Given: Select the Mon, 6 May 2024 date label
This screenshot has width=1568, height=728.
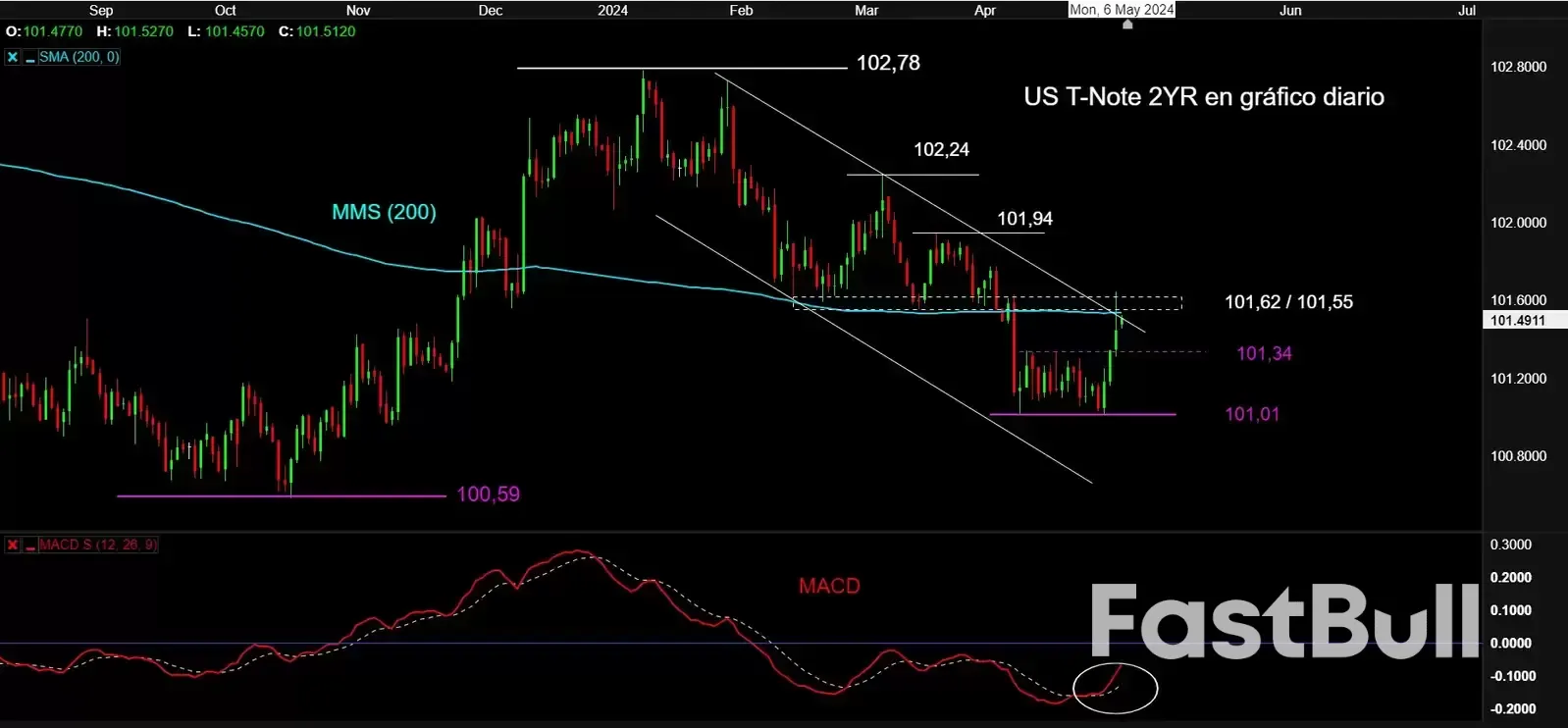Looking at the screenshot, I should pyautogui.click(x=1122, y=10).
